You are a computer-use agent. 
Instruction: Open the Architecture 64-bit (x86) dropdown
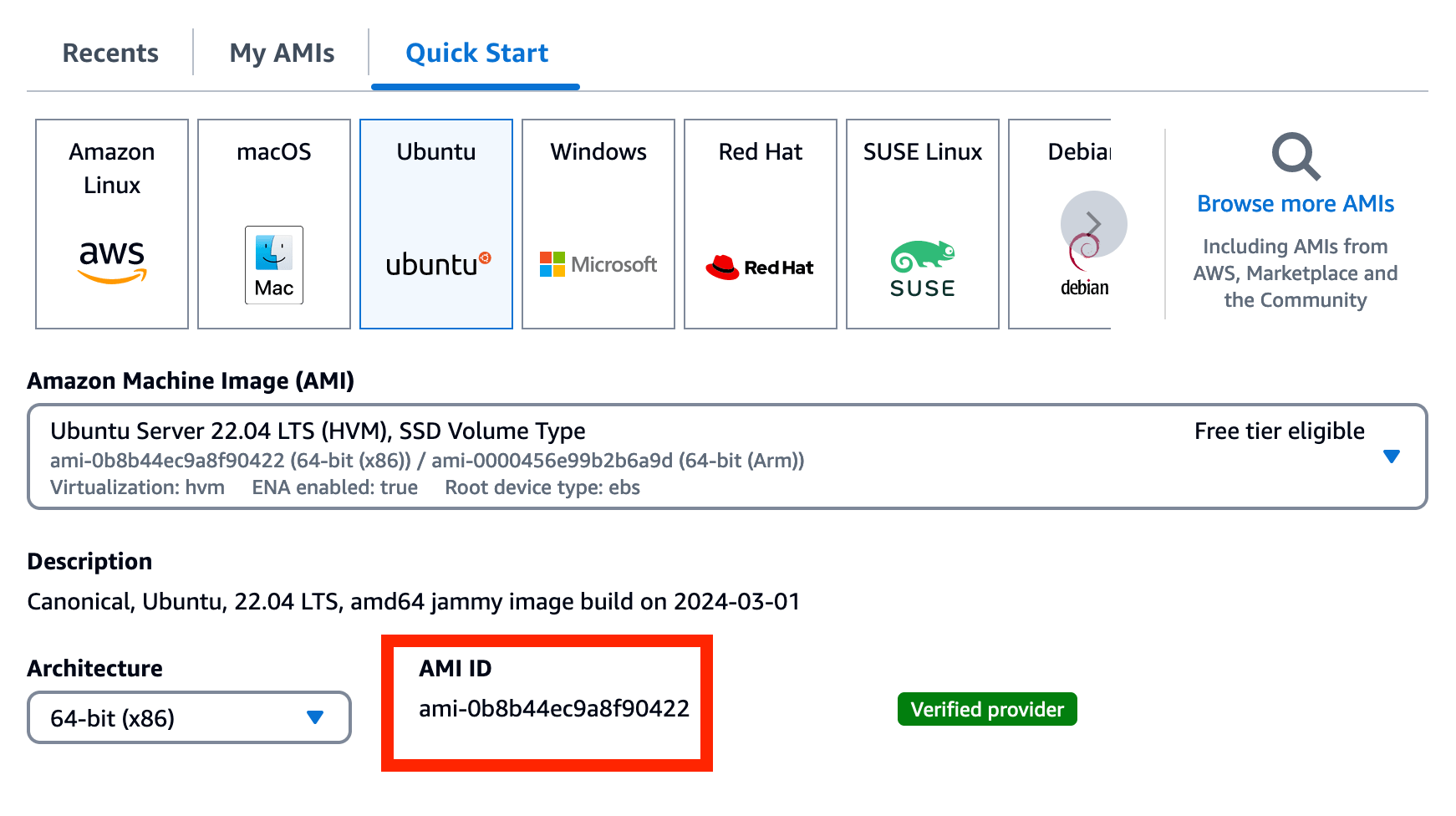pyautogui.click(x=189, y=717)
